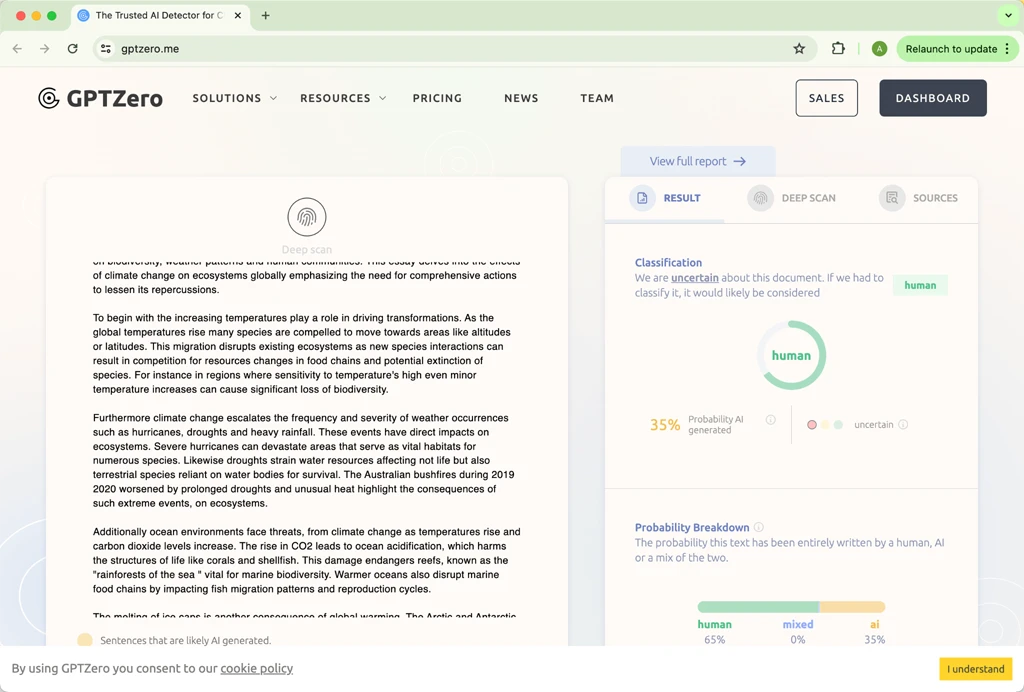Click the 'mixed 0%' label
Viewport: 1024px width, 692px height.
tap(797, 631)
